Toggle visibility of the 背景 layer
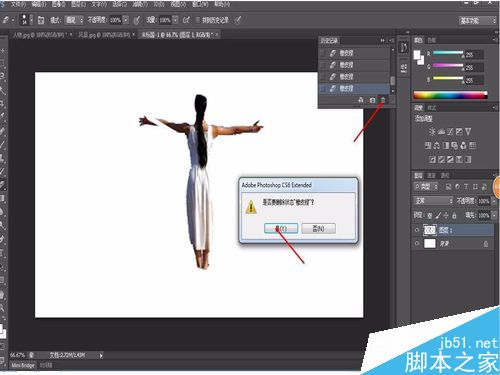This screenshot has width=500, height=375. tap(417, 244)
